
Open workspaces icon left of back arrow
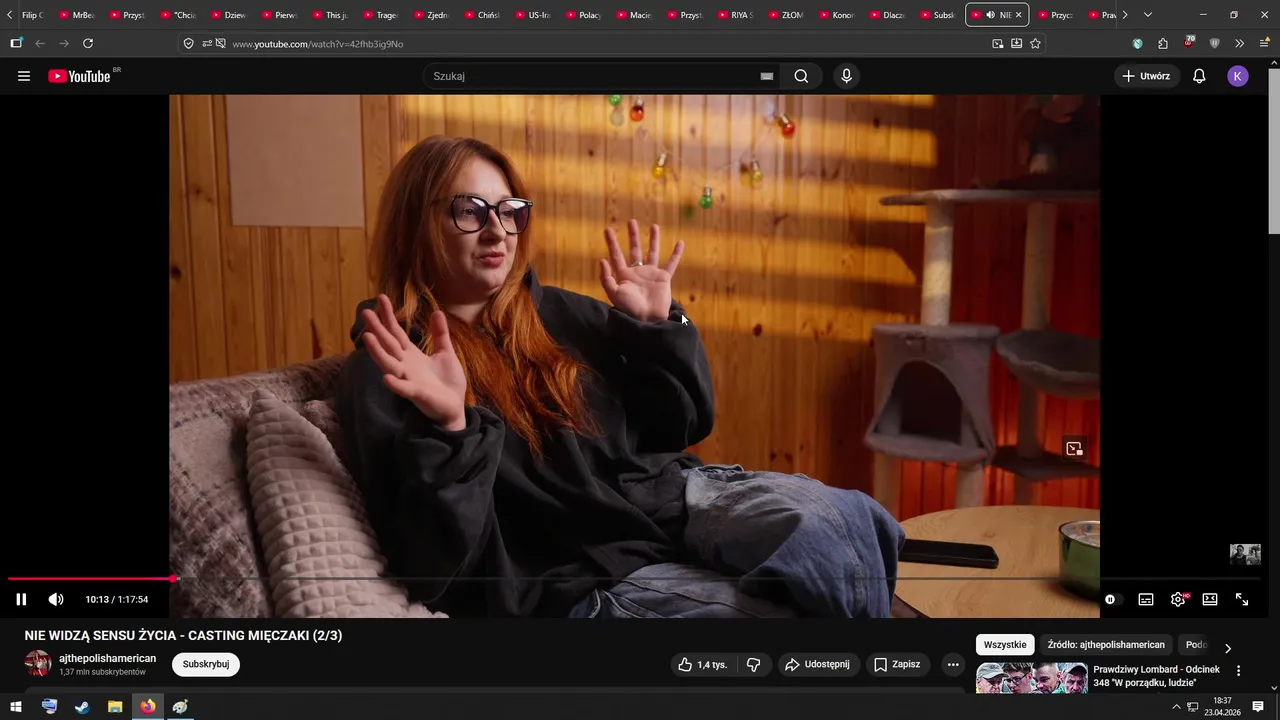[16, 43]
